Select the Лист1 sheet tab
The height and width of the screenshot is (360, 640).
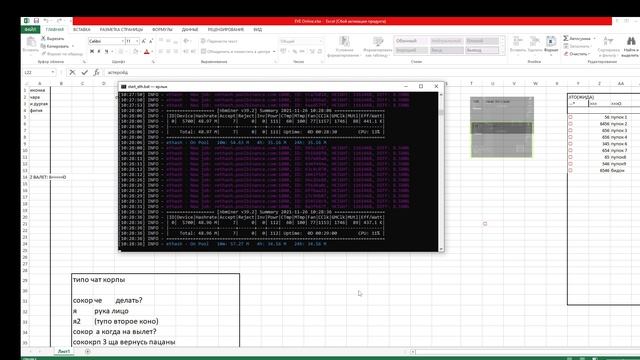(x=64, y=351)
